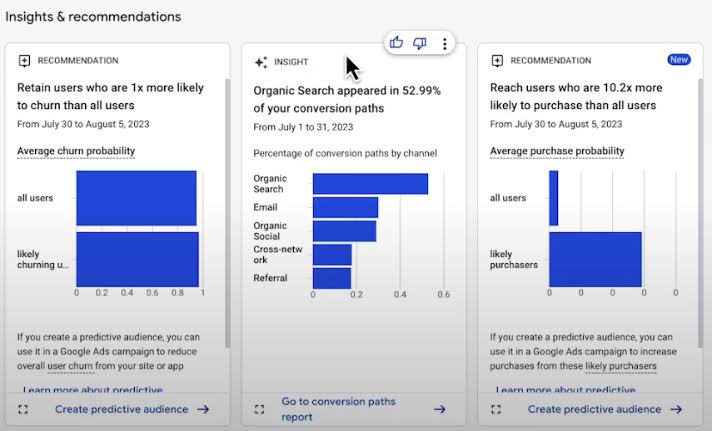Viewport: 712px width, 431px height.
Task: Open Learn more link in churn card
Action: [92, 390]
